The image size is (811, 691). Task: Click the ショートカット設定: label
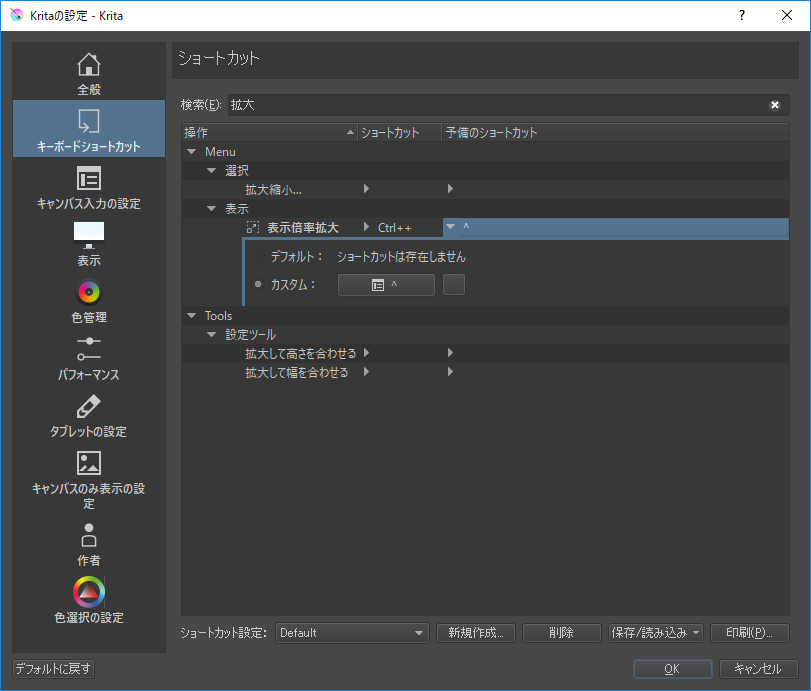(x=223, y=633)
